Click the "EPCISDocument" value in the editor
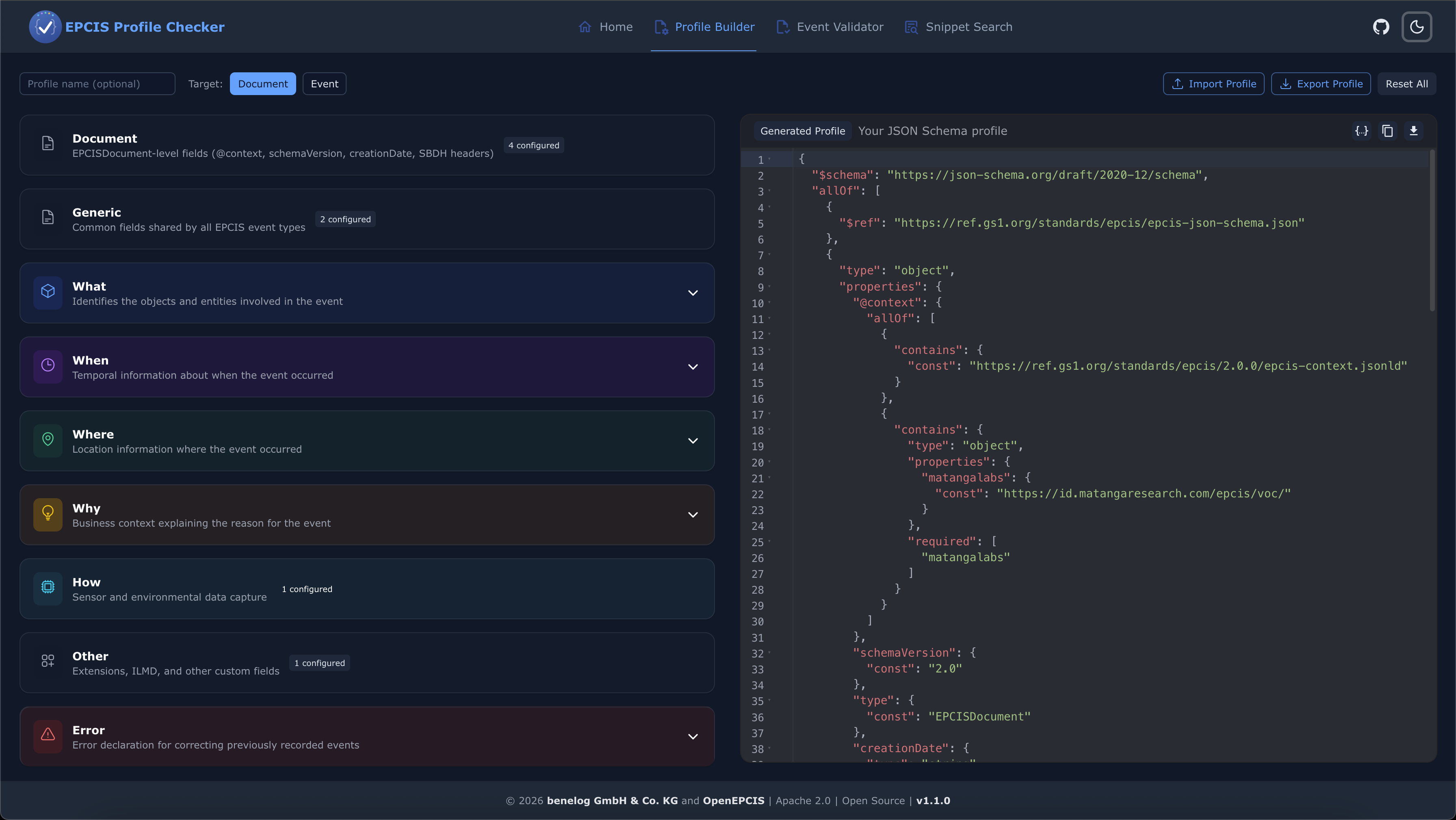1456x820 pixels. pos(979,716)
